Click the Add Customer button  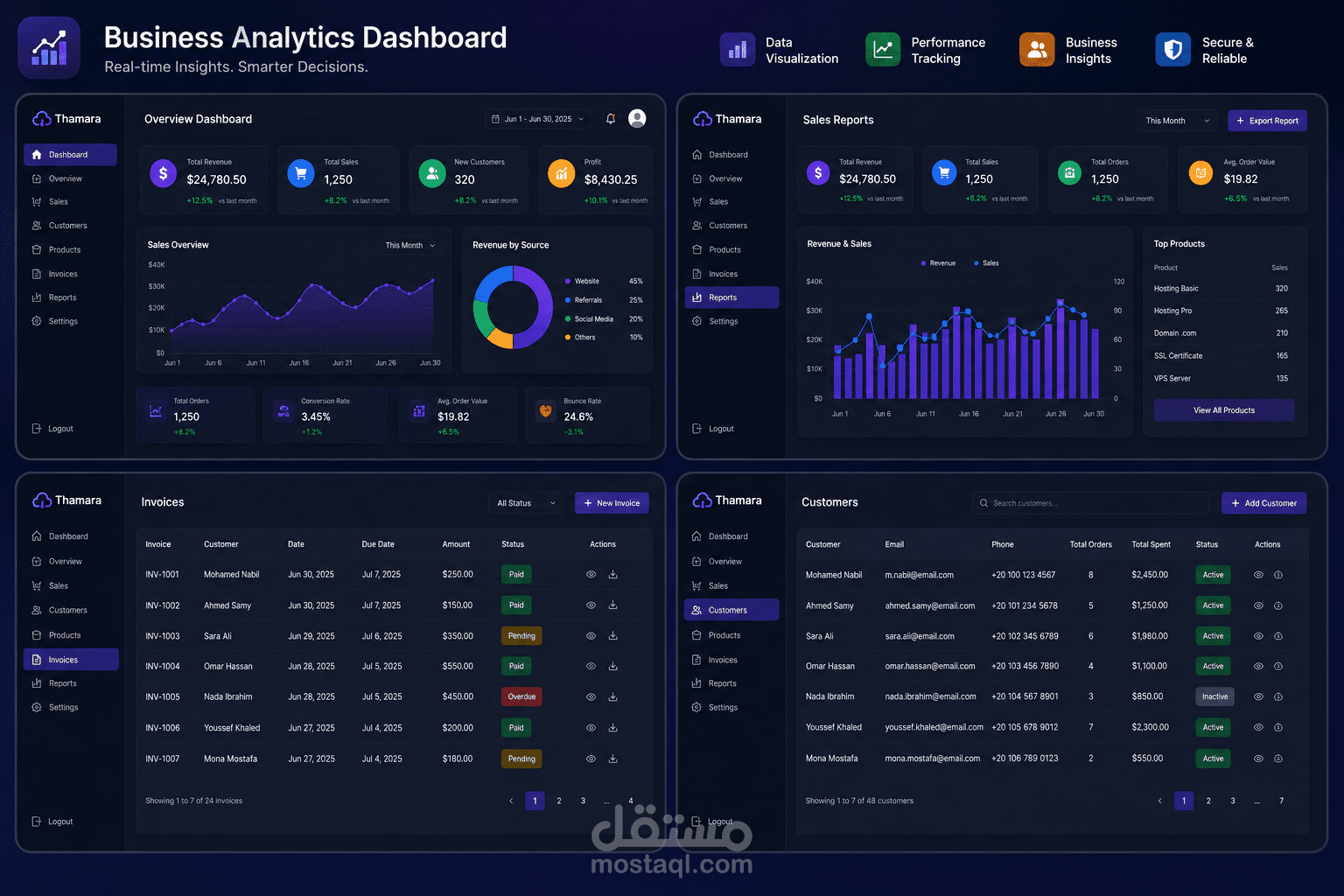click(1264, 503)
